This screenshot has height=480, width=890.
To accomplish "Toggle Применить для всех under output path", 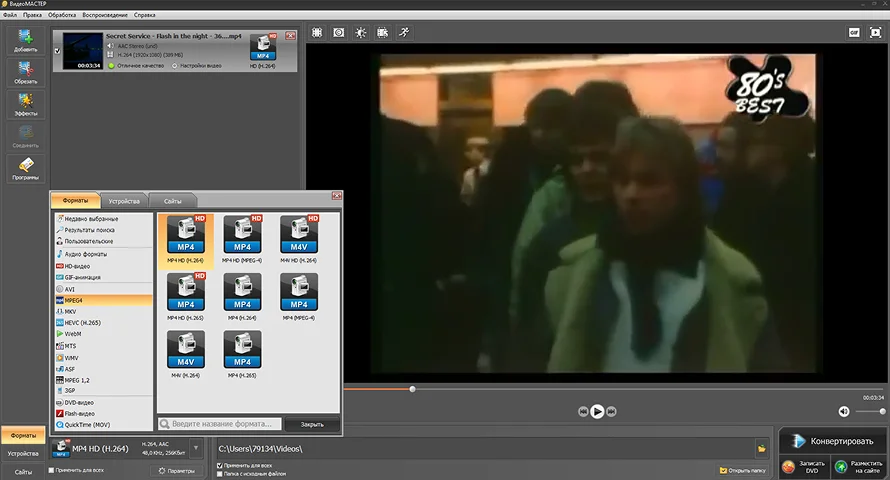I will [x=220, y=465].
